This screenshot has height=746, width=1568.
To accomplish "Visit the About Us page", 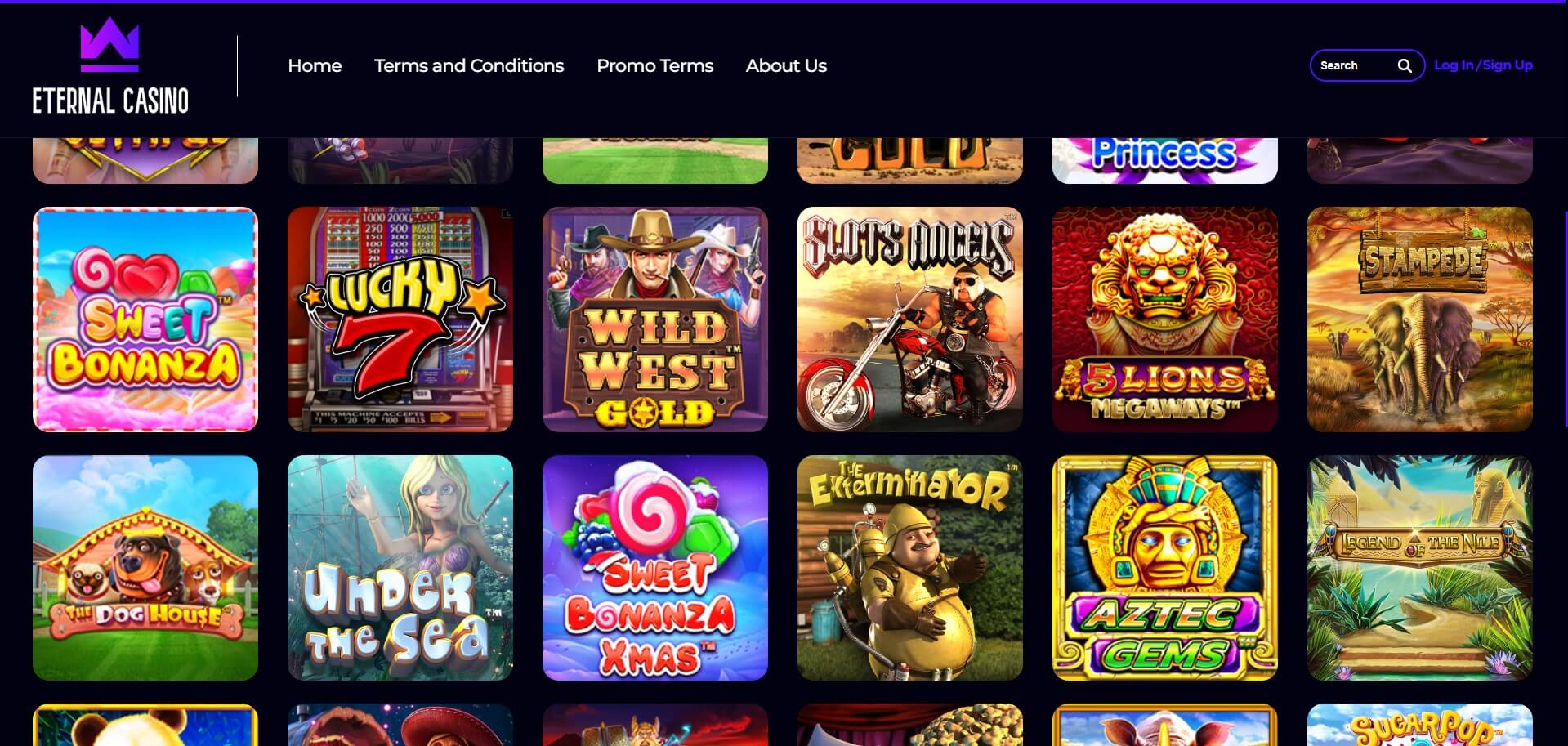I will (786, 65).
